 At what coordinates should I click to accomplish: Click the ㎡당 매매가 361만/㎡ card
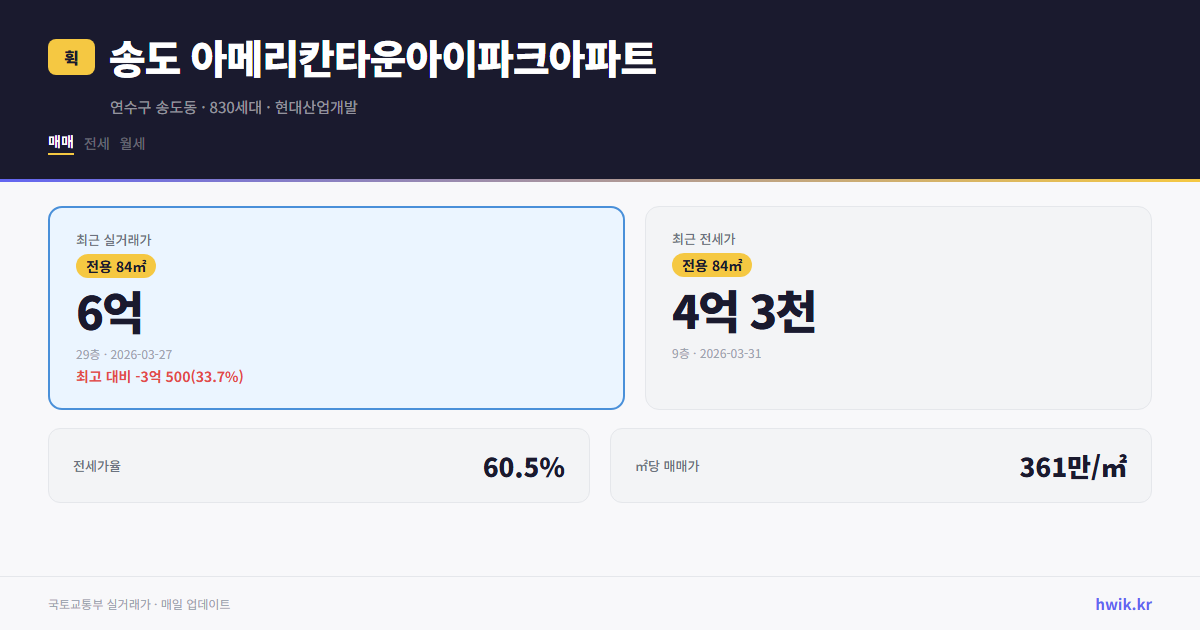point(880,465)
